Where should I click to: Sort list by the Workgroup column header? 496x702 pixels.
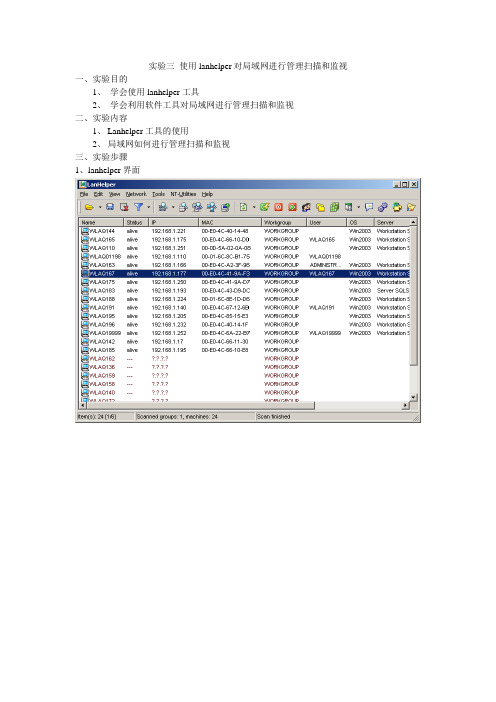pos(284,223)
